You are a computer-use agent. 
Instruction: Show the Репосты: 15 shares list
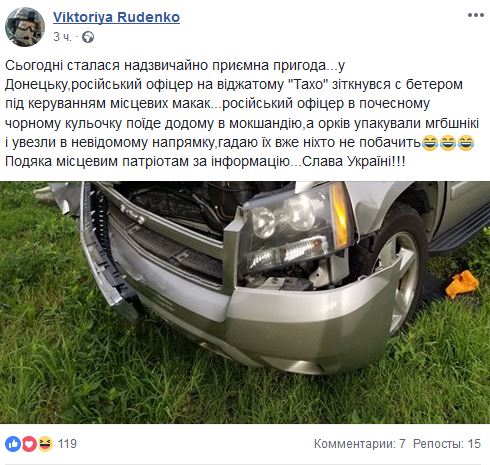tap(447, 444)
